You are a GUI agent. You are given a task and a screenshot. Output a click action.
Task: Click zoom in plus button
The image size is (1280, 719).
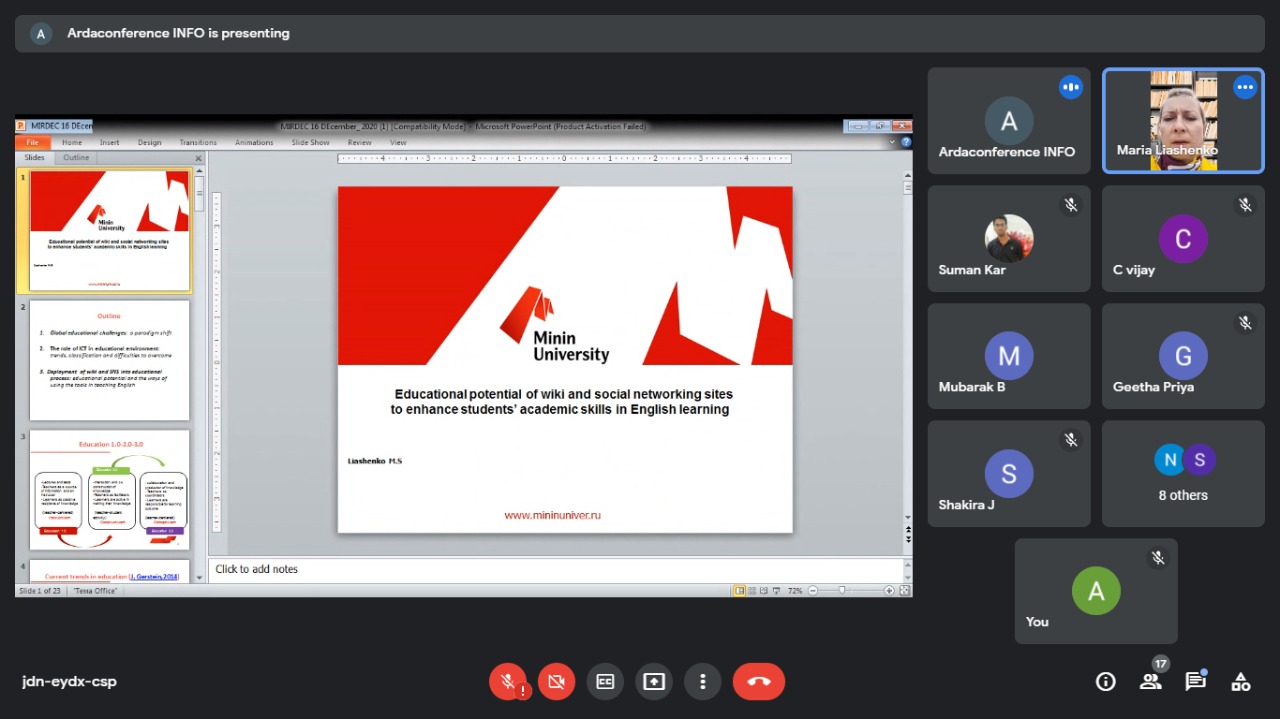[x=889, y=591]
